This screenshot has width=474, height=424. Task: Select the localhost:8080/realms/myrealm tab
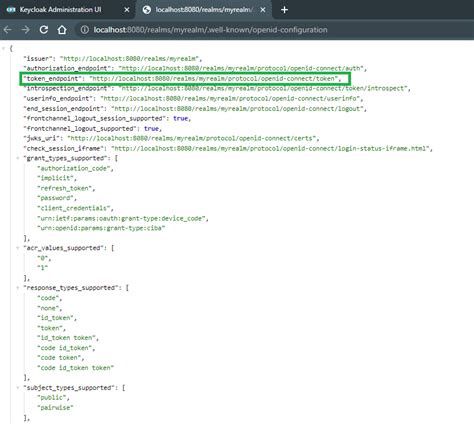(203, 10)
